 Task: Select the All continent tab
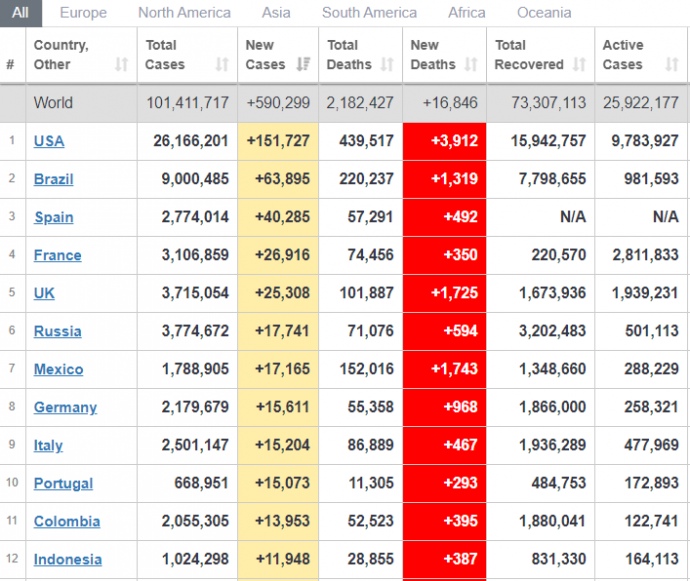click(x=20, y=13)
